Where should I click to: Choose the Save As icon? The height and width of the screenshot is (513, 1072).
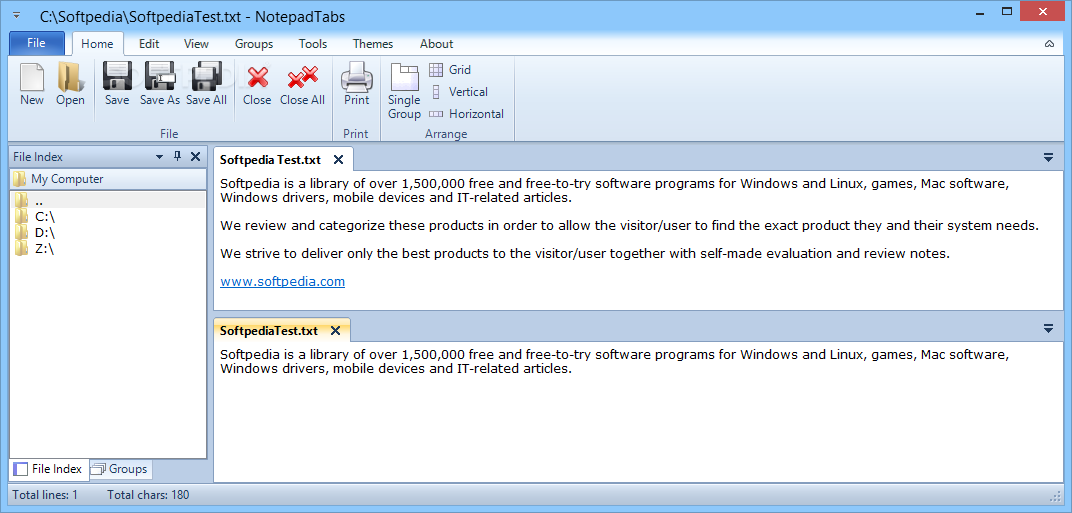[160, 84]
